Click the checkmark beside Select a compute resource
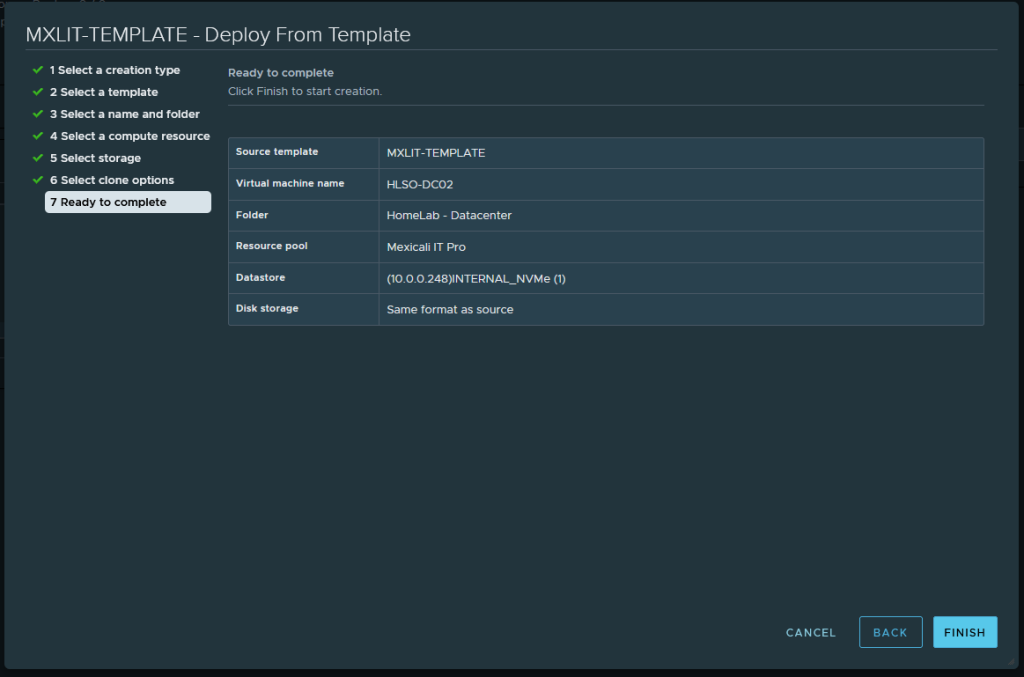Viewport: 1024px width, 677px height. tap(38, 136)
